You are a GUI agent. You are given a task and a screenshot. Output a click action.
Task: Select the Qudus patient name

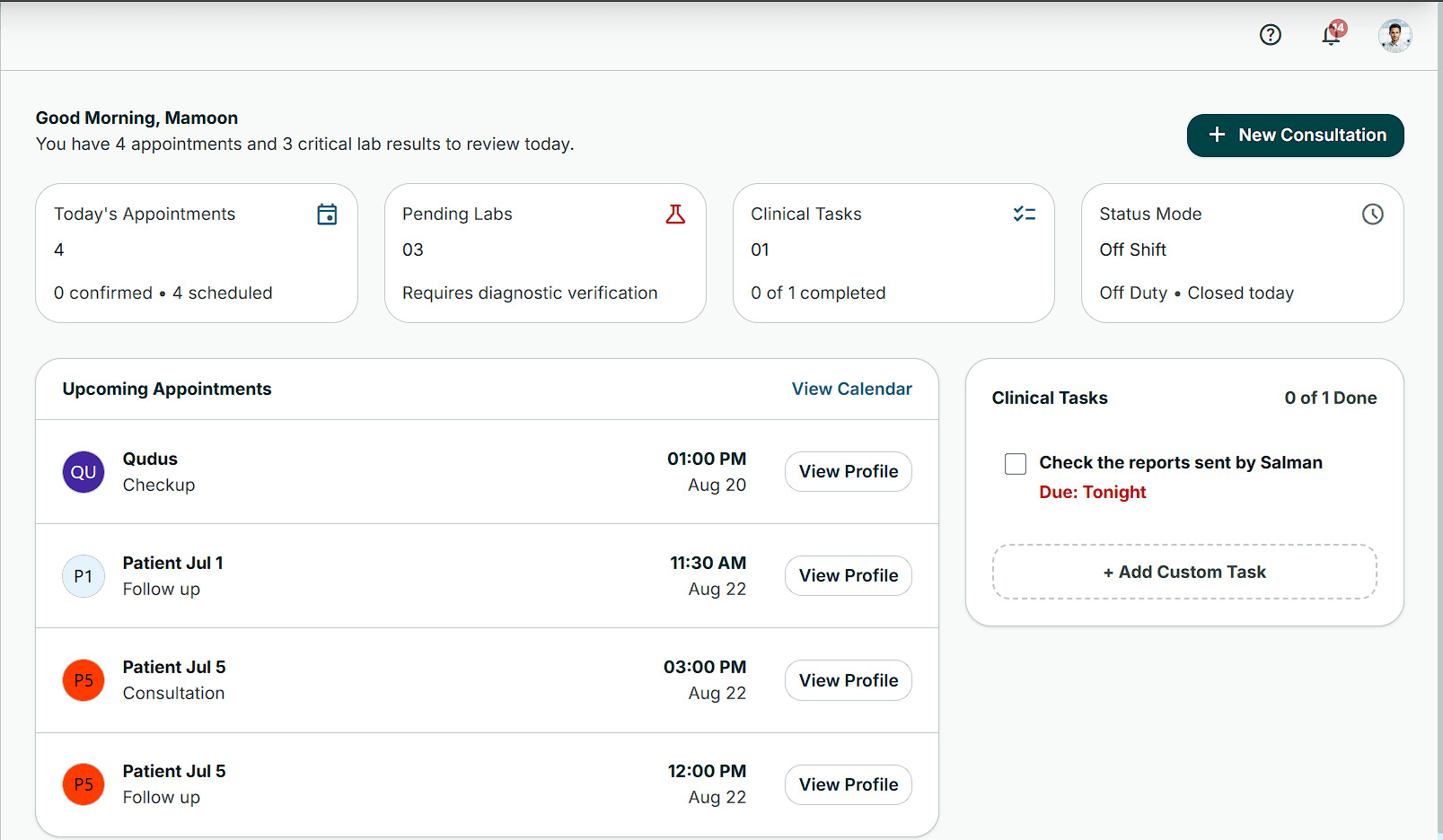pos(150,459)
